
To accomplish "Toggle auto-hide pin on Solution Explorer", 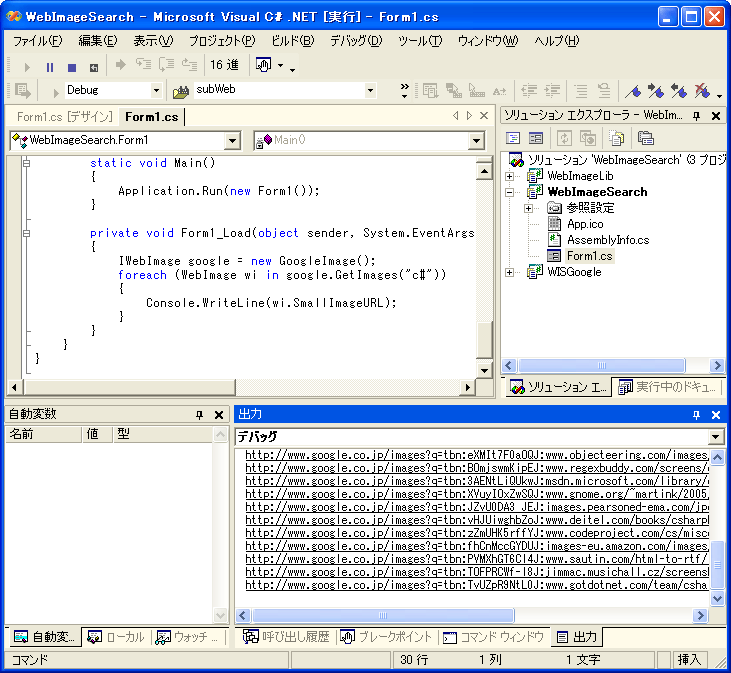I will coord(697,116).
